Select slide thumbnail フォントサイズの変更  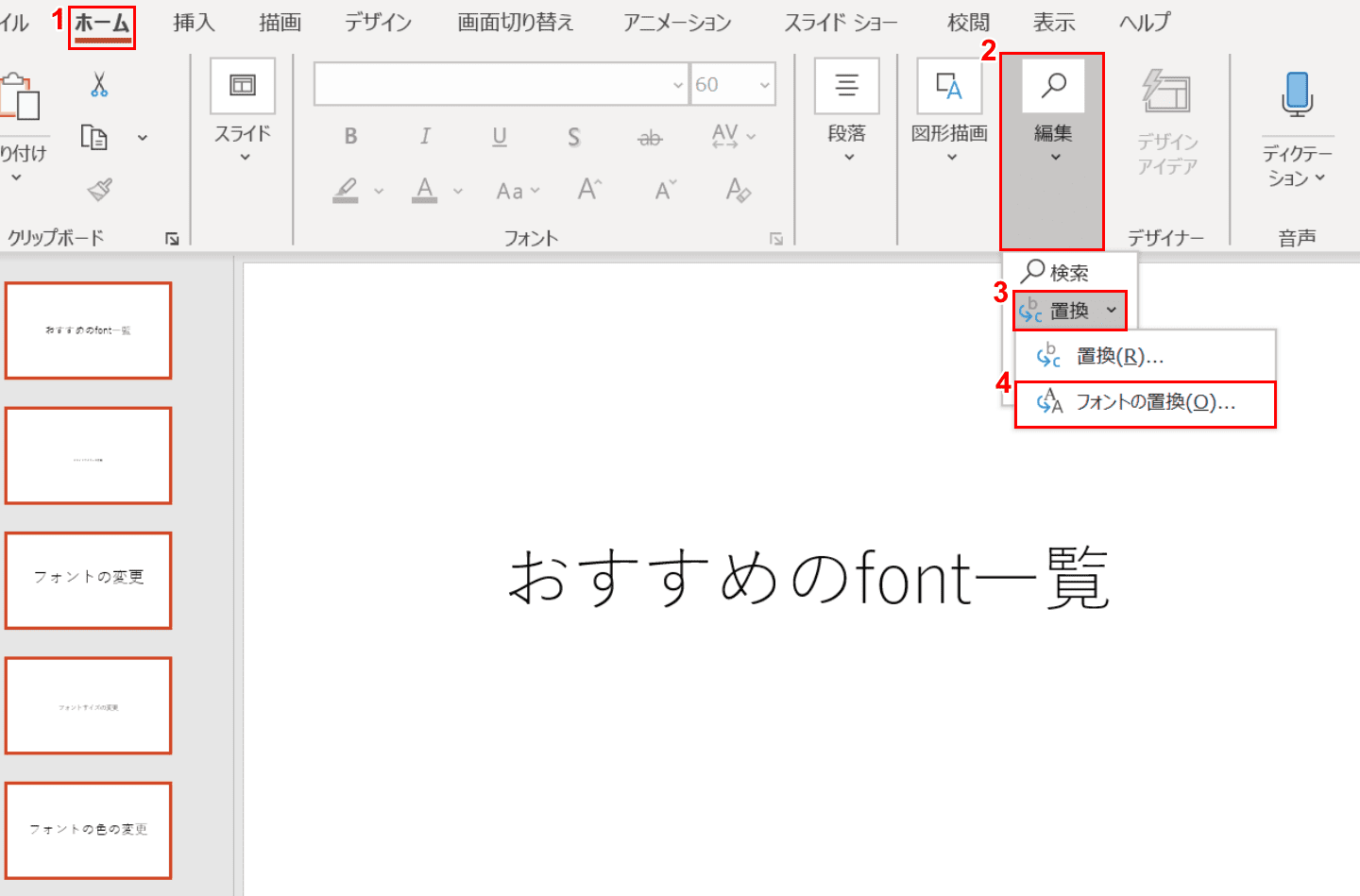click(89, 706)
